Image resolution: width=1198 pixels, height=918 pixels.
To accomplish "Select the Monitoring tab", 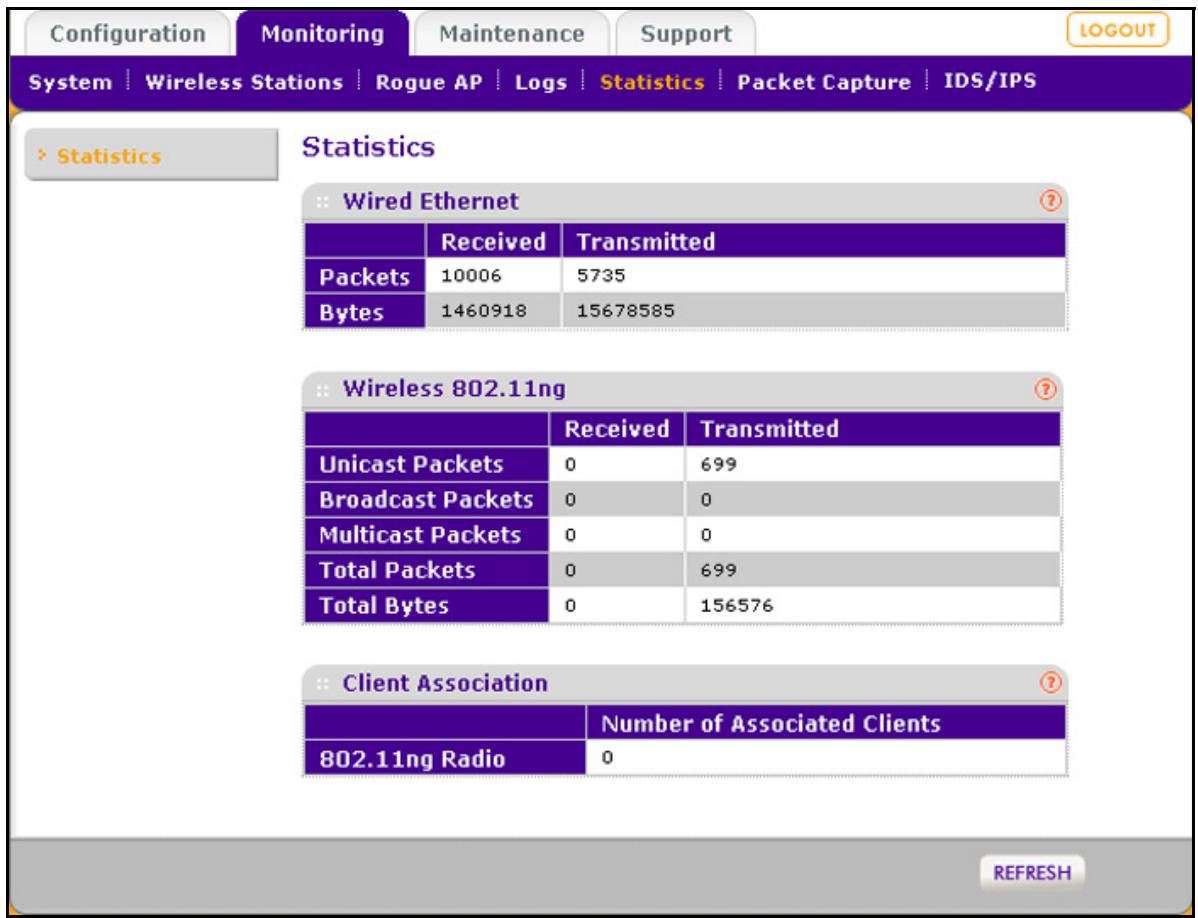I will point(322,34).
